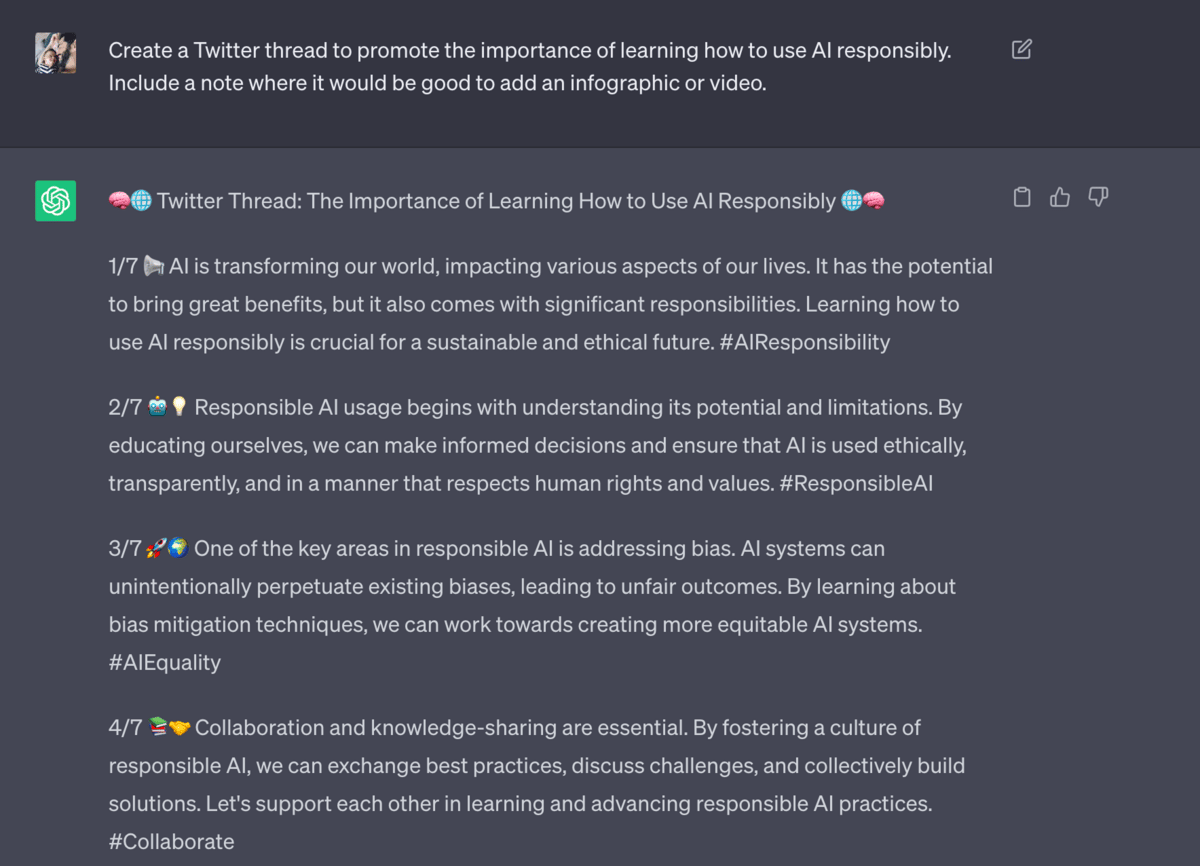
Task: Click the megaphone emoji in tweet 1/7
Action: [x=154, y=267]
